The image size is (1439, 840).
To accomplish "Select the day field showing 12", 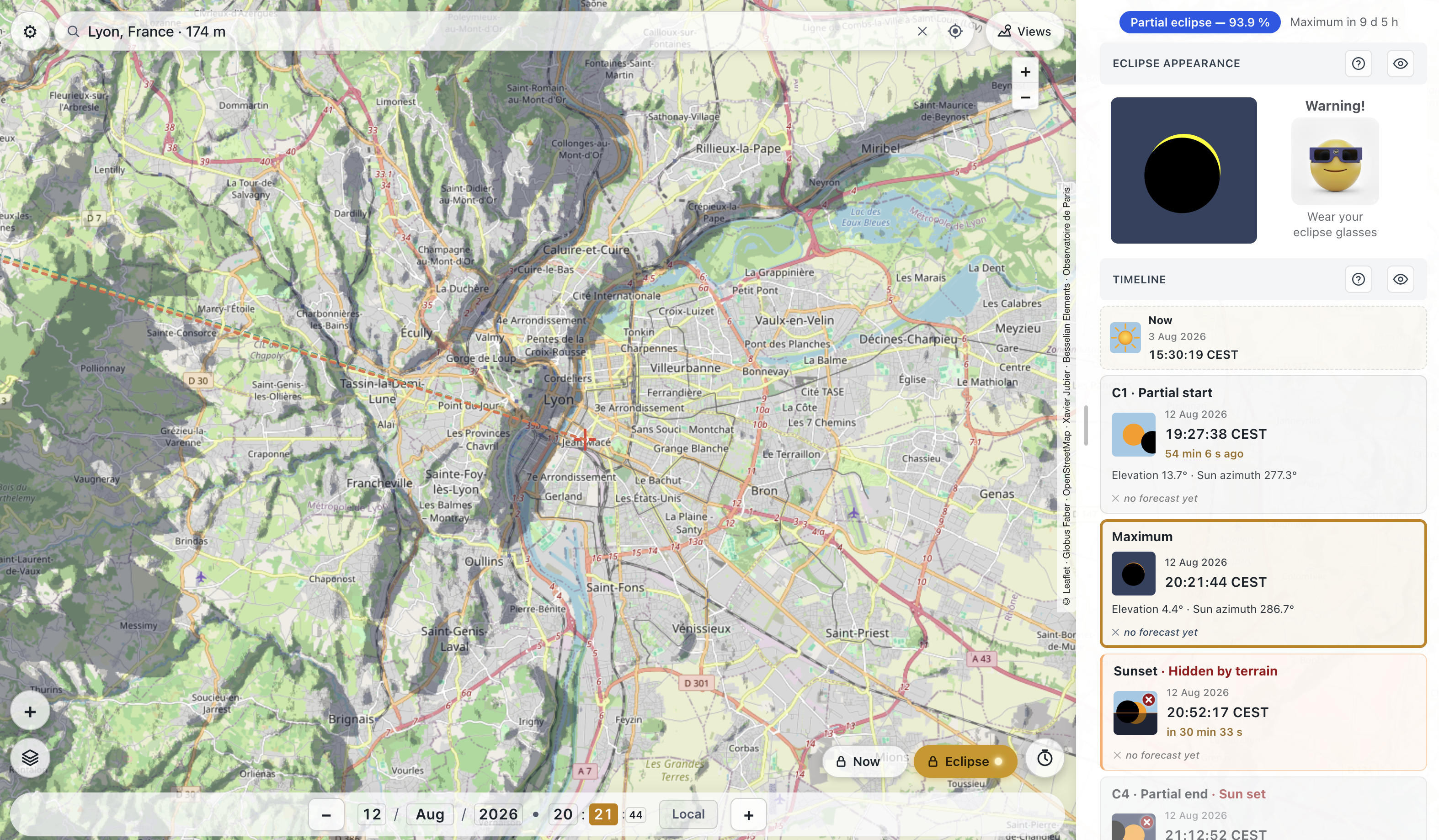I will (372, 814).
